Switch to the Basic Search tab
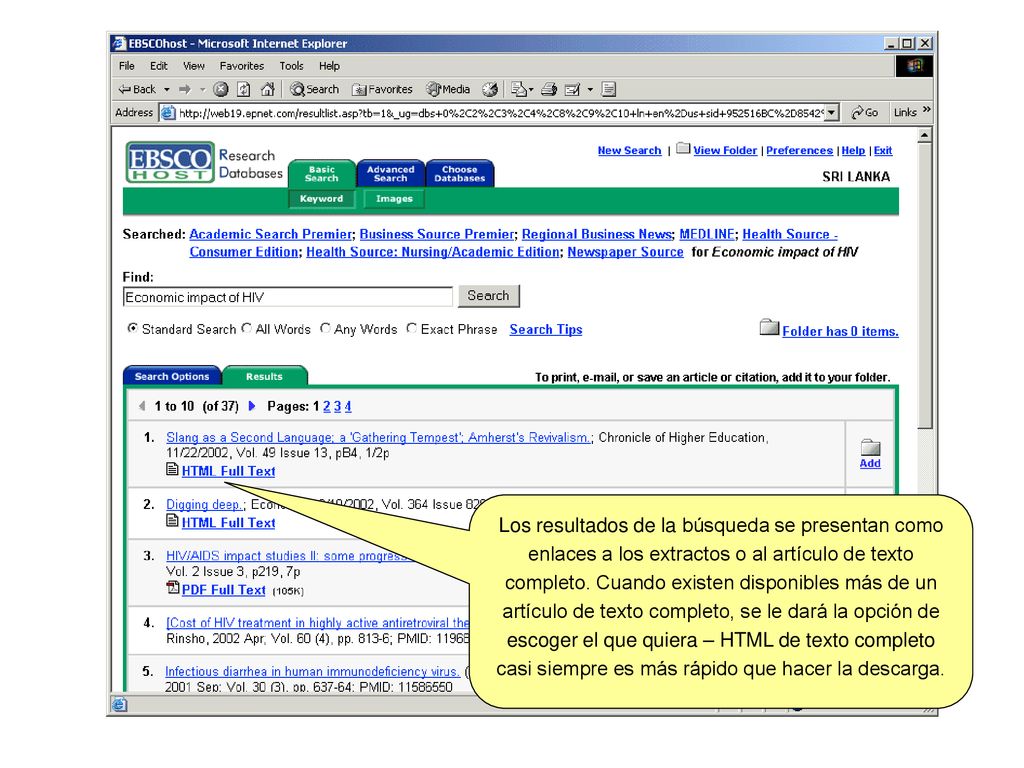The image size is (1024, 768). click(x=321, y=174)
